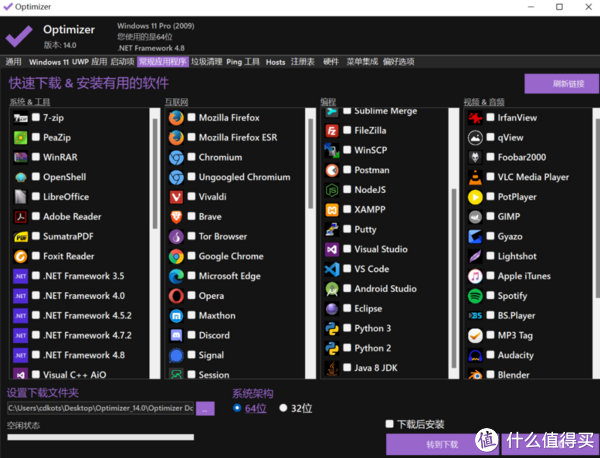Click the Putty icon
The image size is (600, 458).
pos(332,230)
